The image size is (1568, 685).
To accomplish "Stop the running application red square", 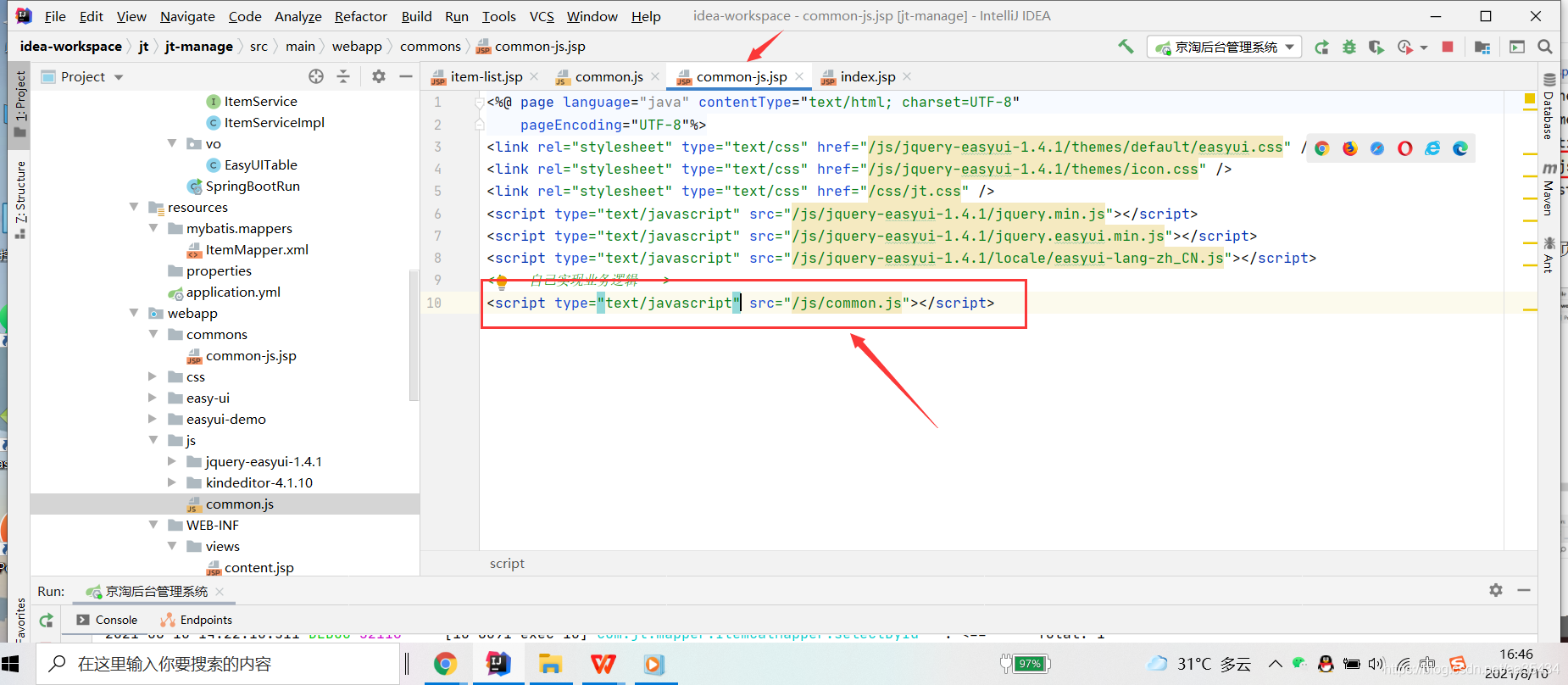I will [1448, 47].
